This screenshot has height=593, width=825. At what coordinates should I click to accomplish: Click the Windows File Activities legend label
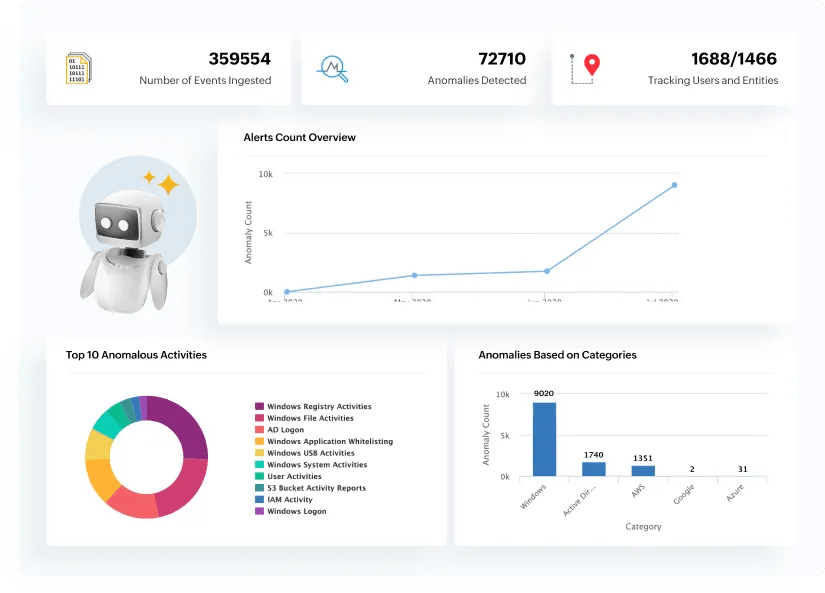[310, 418]
